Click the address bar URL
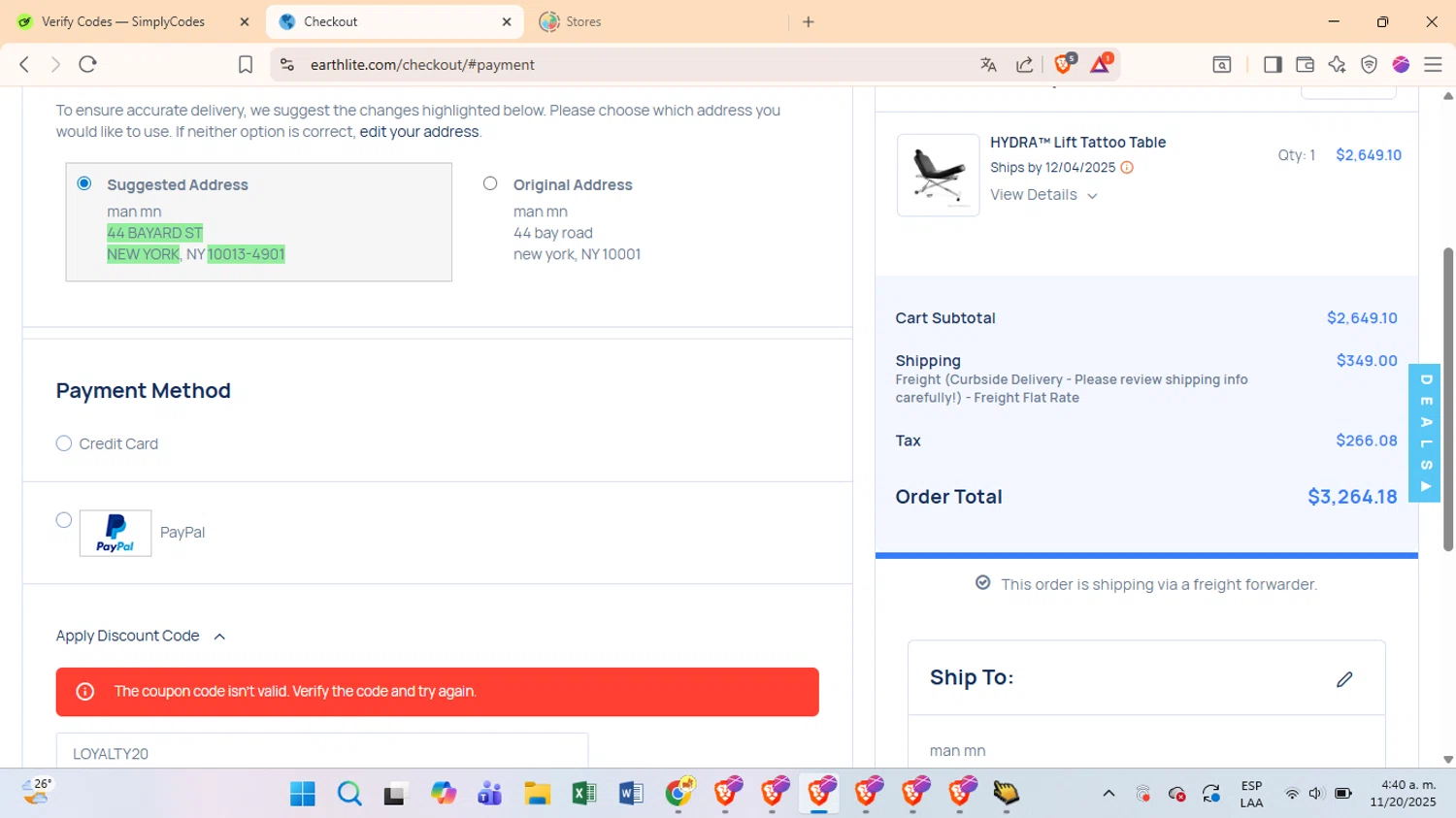The width and height of the screenshot is (1456, 818). click(422, 65)
